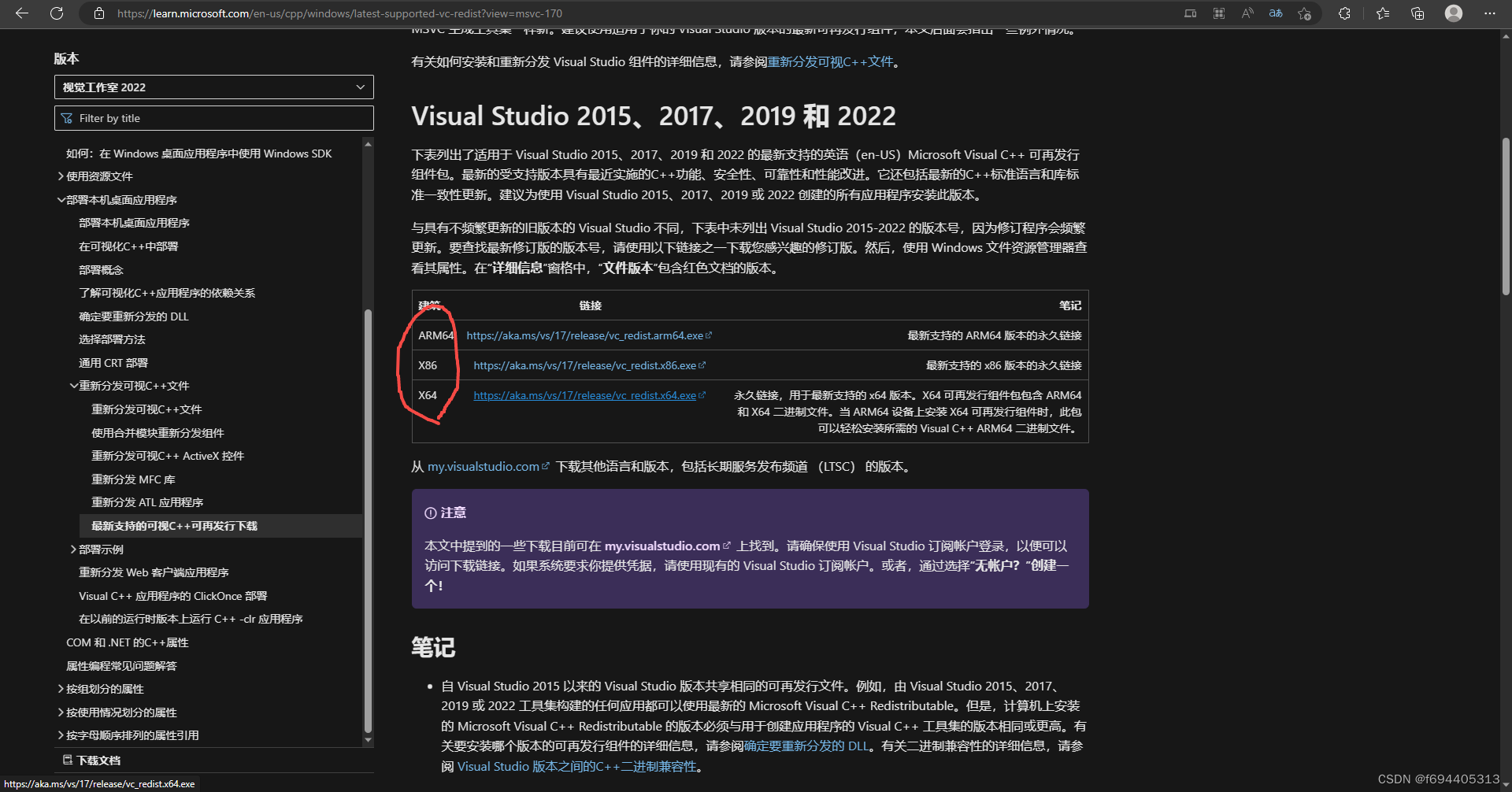Click the sidebar scroll up arrow
Screen dimensions: 1512x792
click(x=368, y=144)
